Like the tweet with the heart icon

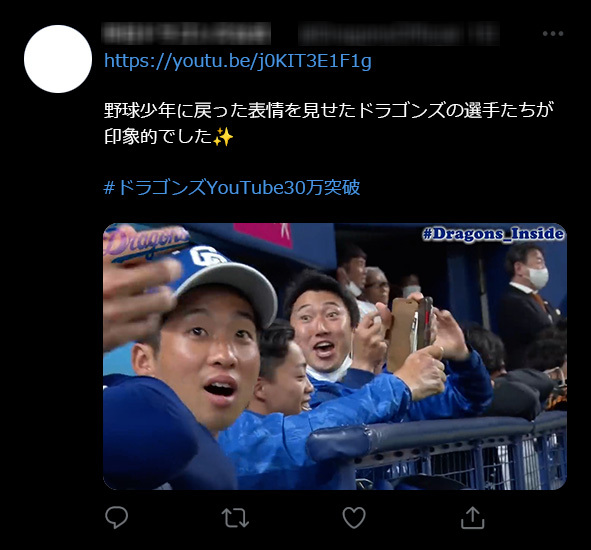click(x=354, y=517)
